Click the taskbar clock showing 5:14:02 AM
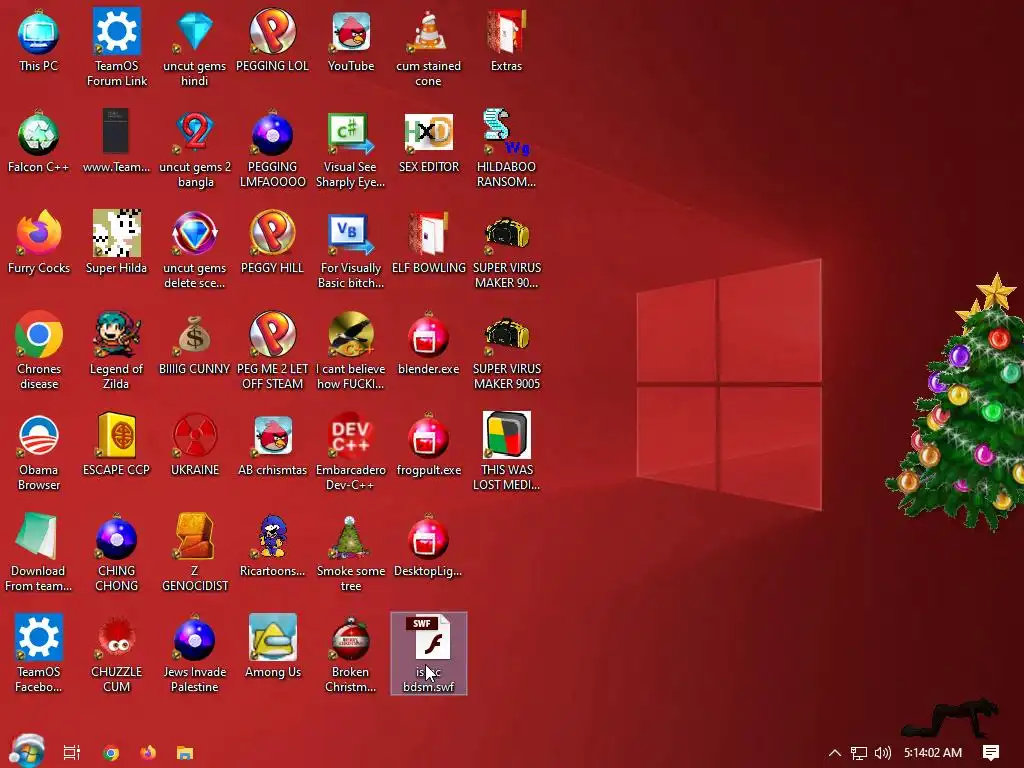This screenshot has height=768, width=1024. coord(933,752)
